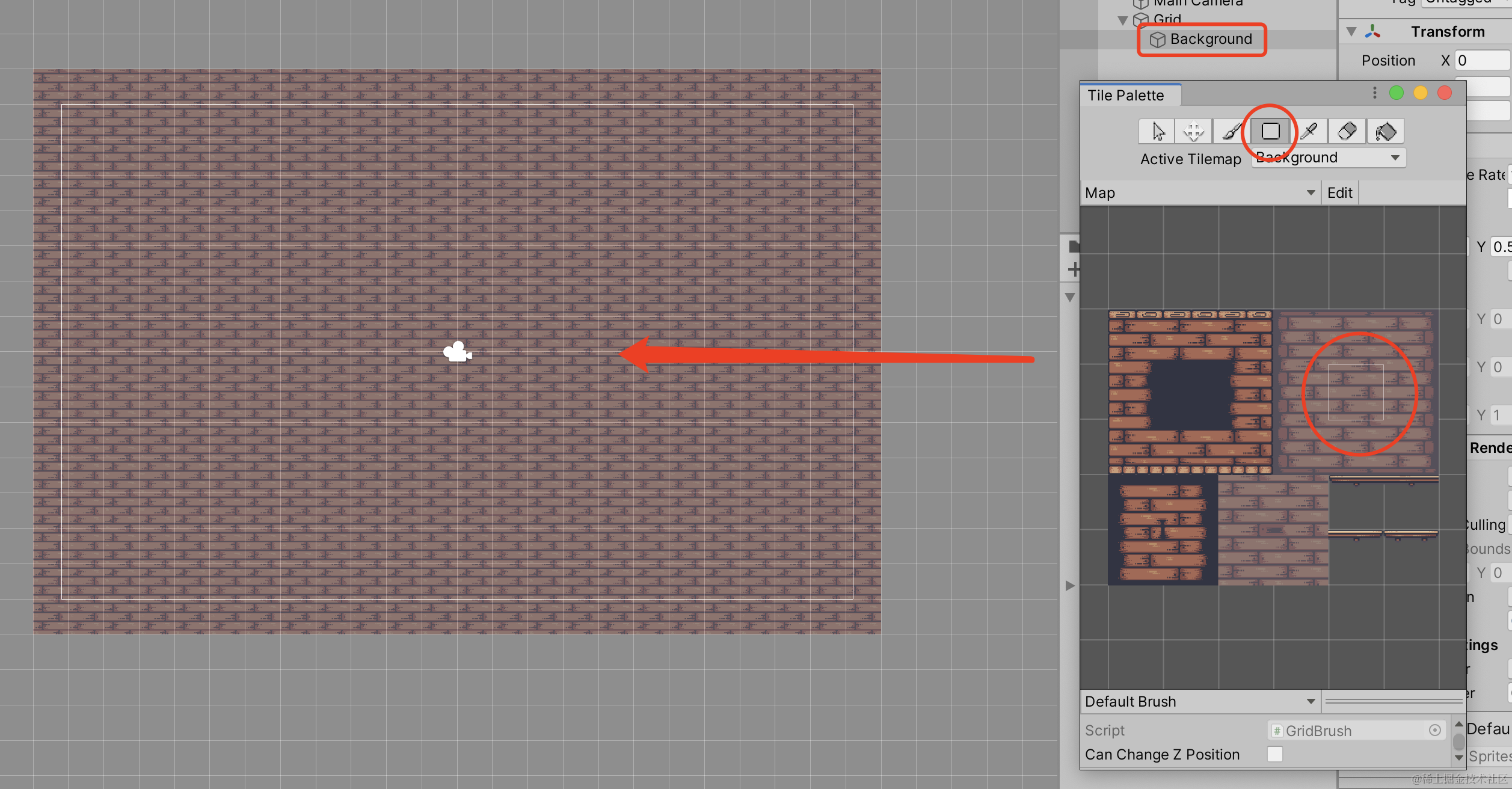Click the 'Position' label in Transform

[1388, 60]
